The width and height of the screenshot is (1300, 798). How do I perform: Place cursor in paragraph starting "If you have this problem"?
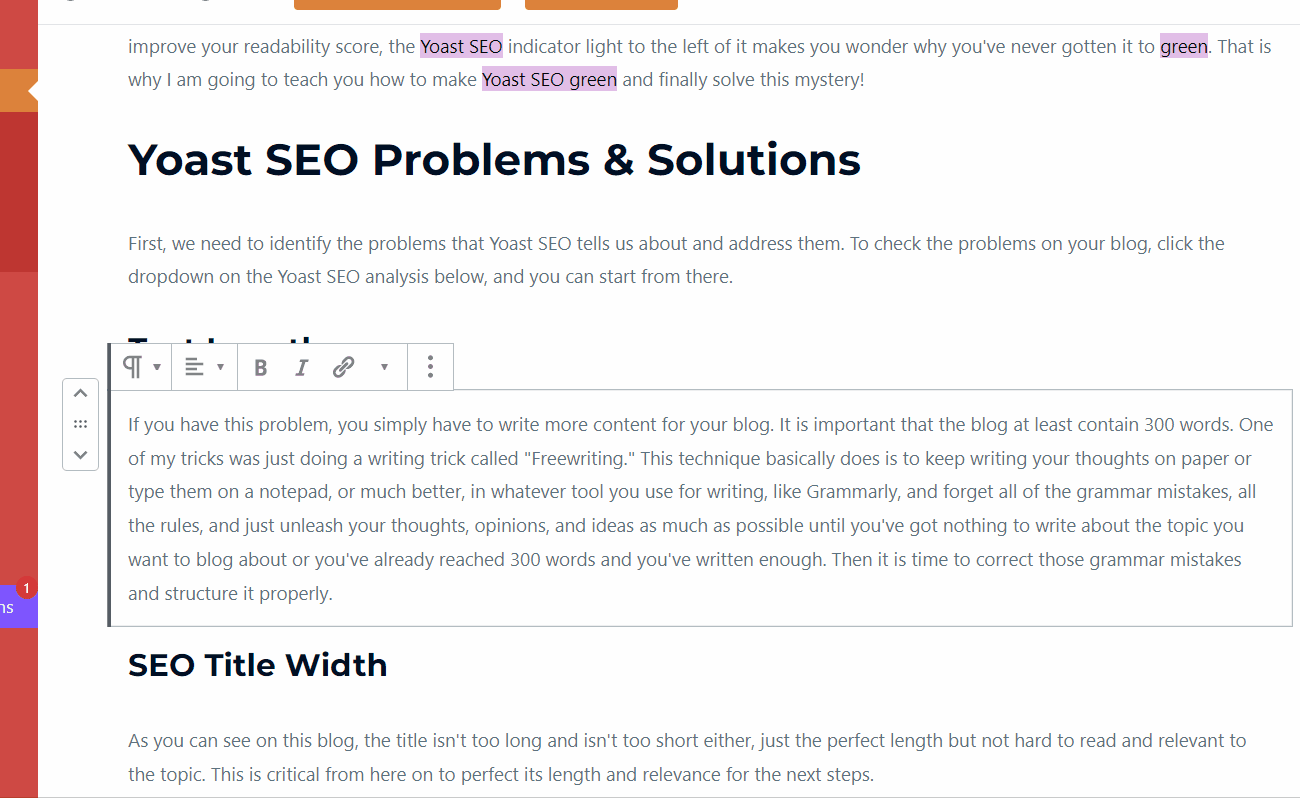click(x=701, y=508)
